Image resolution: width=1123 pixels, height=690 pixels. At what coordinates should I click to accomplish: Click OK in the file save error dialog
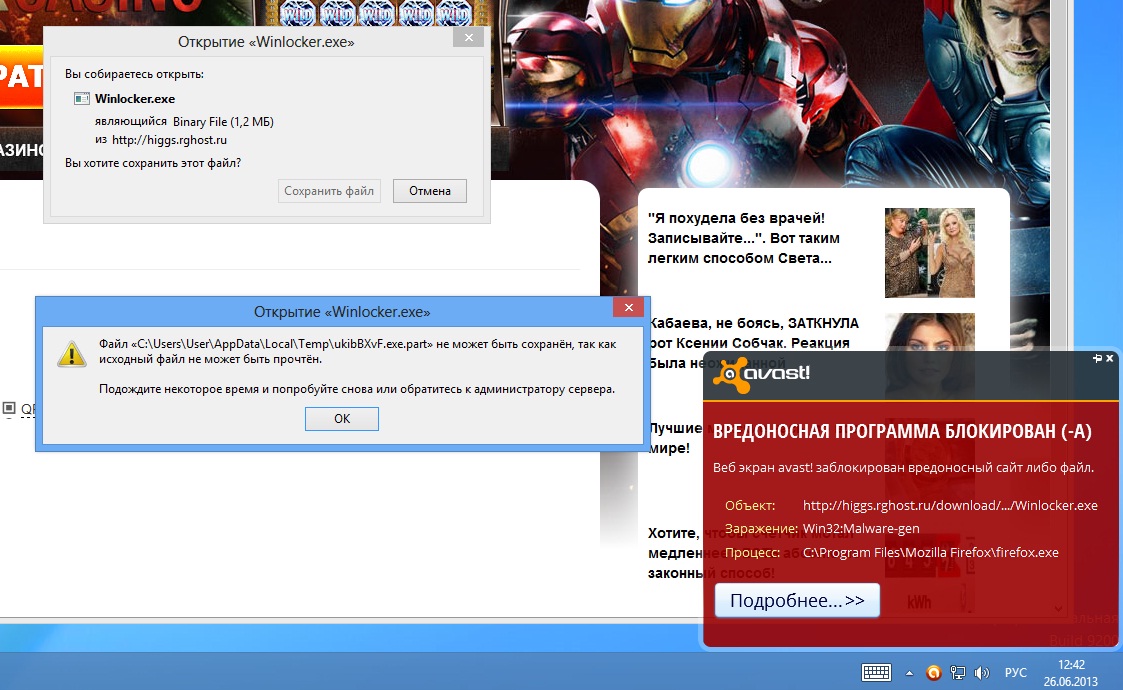342,418
